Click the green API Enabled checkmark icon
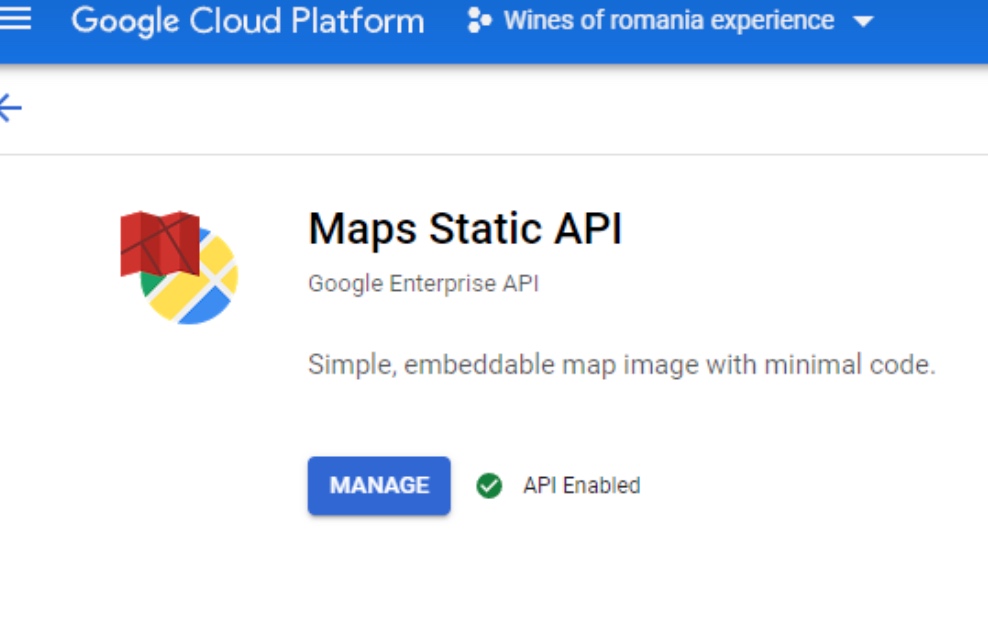 click(x=489, y=486)
